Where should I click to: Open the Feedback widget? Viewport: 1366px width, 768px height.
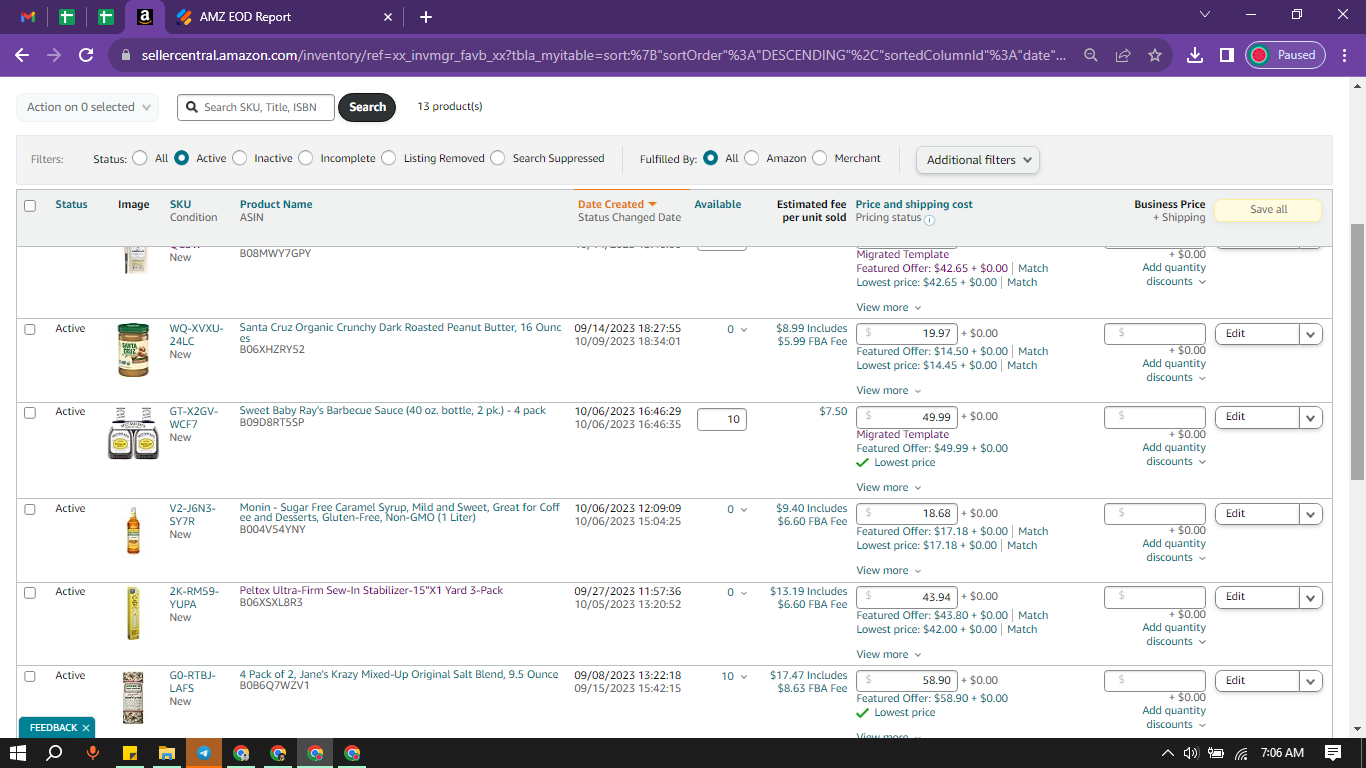[x=53, y=728]
